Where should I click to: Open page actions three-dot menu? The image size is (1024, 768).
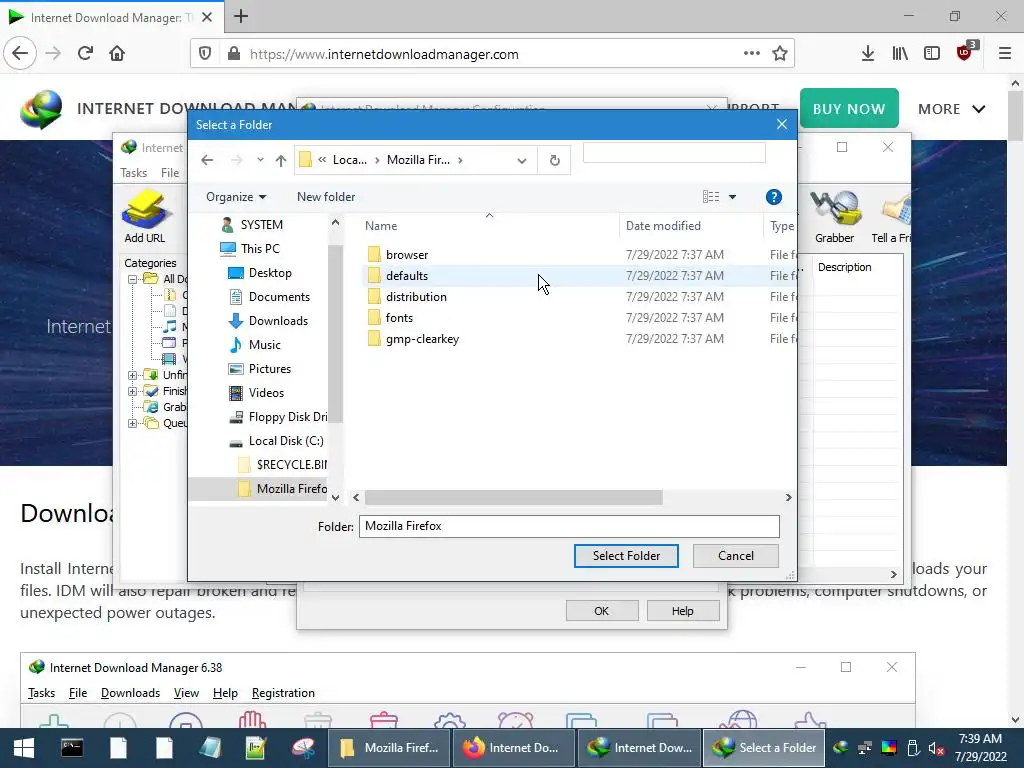752,54
